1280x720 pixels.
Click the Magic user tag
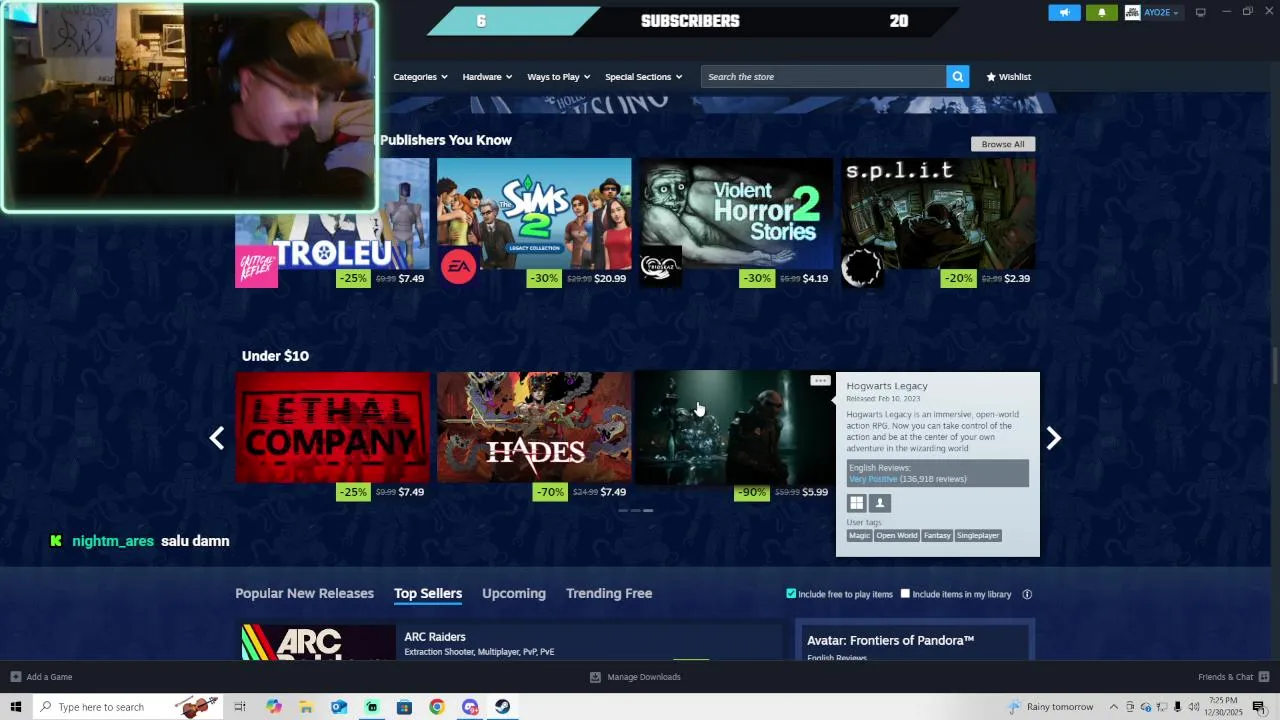pyautogui.click(x=860, y=536)
